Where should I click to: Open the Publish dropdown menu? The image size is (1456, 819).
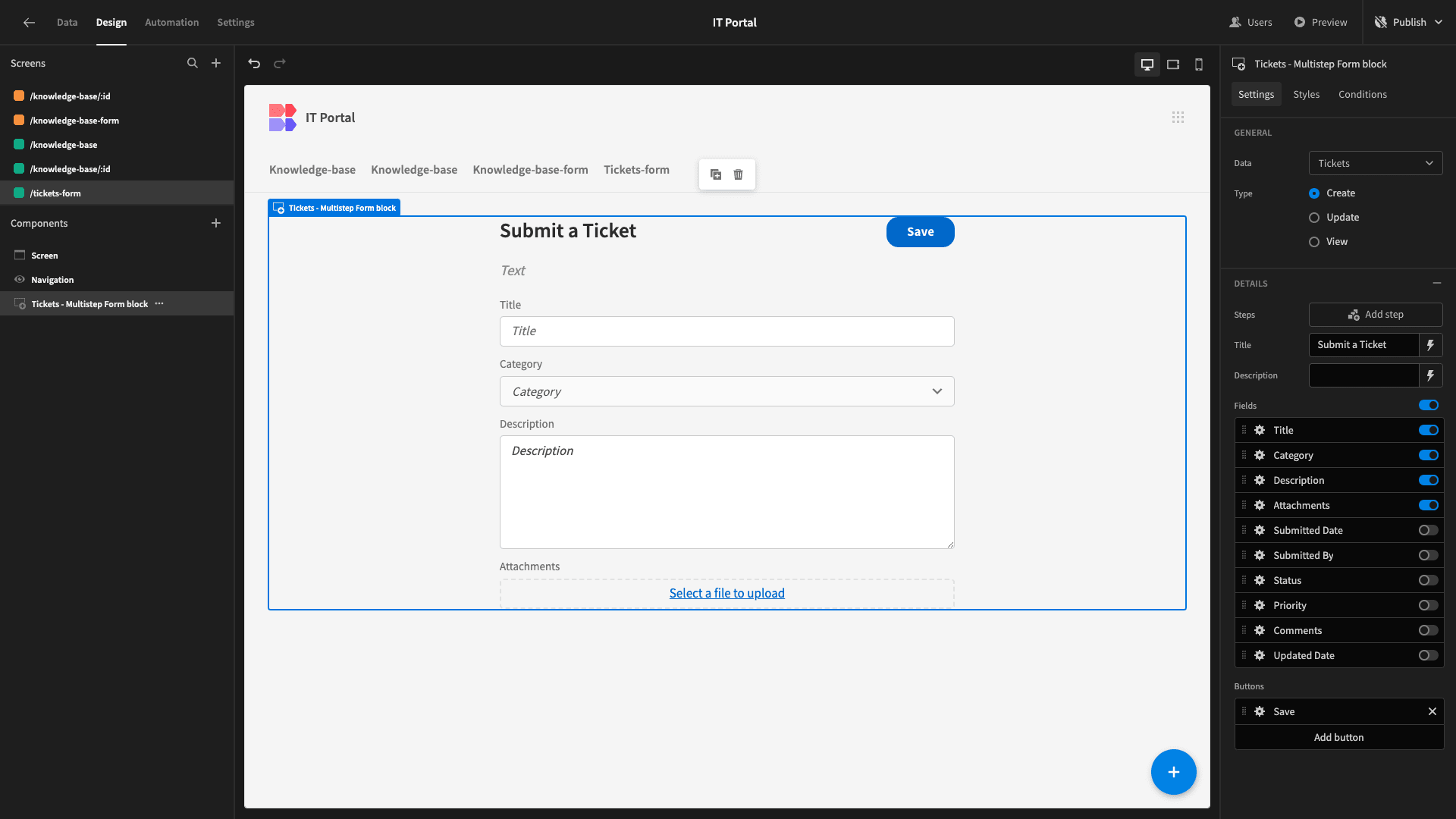[1410, 22]
